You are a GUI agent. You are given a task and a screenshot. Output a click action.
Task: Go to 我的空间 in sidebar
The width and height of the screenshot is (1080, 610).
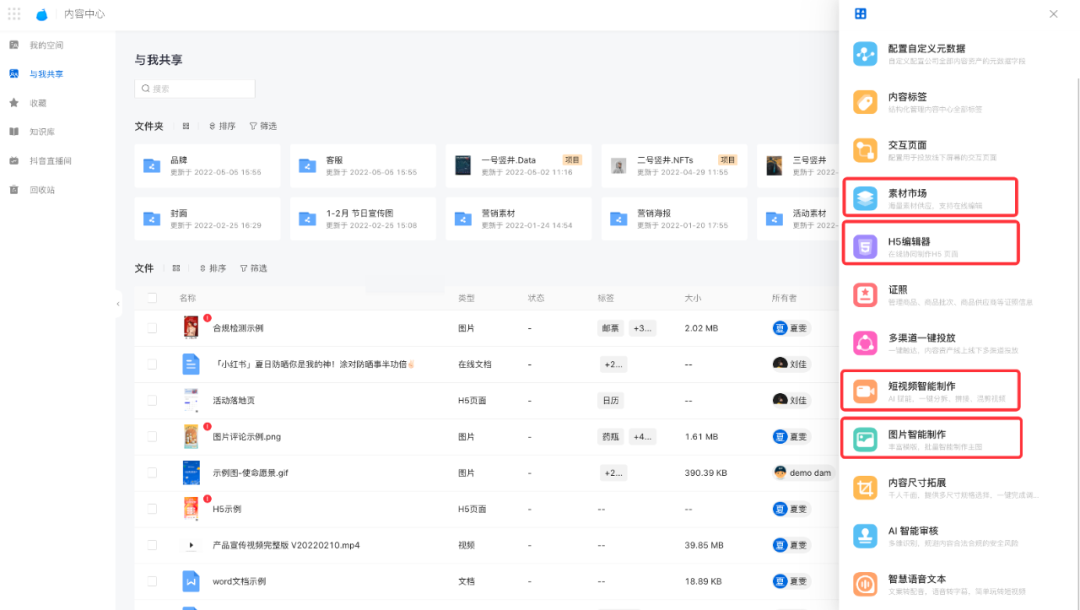click(46, 45)
